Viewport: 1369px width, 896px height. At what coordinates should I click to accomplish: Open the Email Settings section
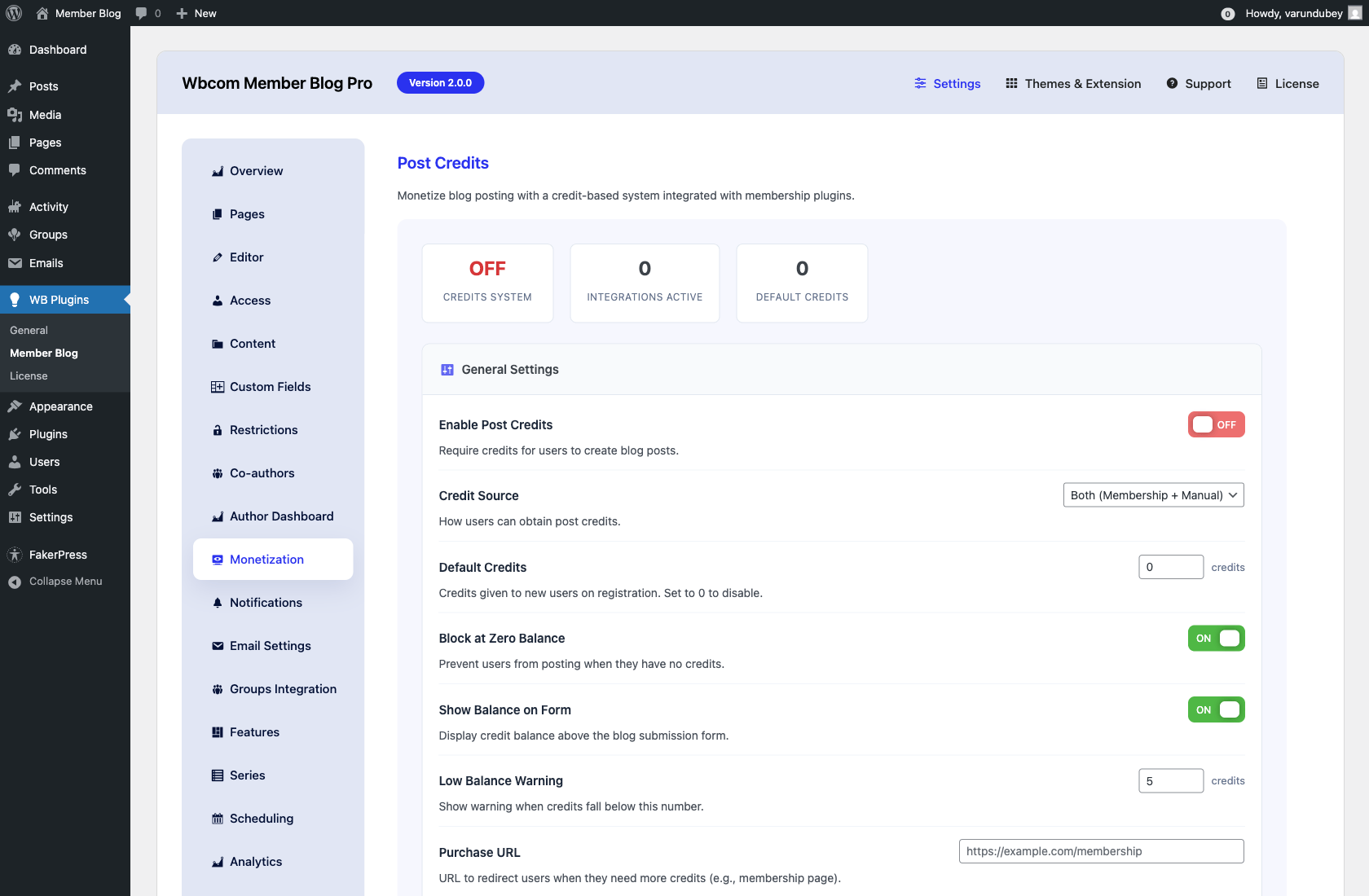point(270,646)
